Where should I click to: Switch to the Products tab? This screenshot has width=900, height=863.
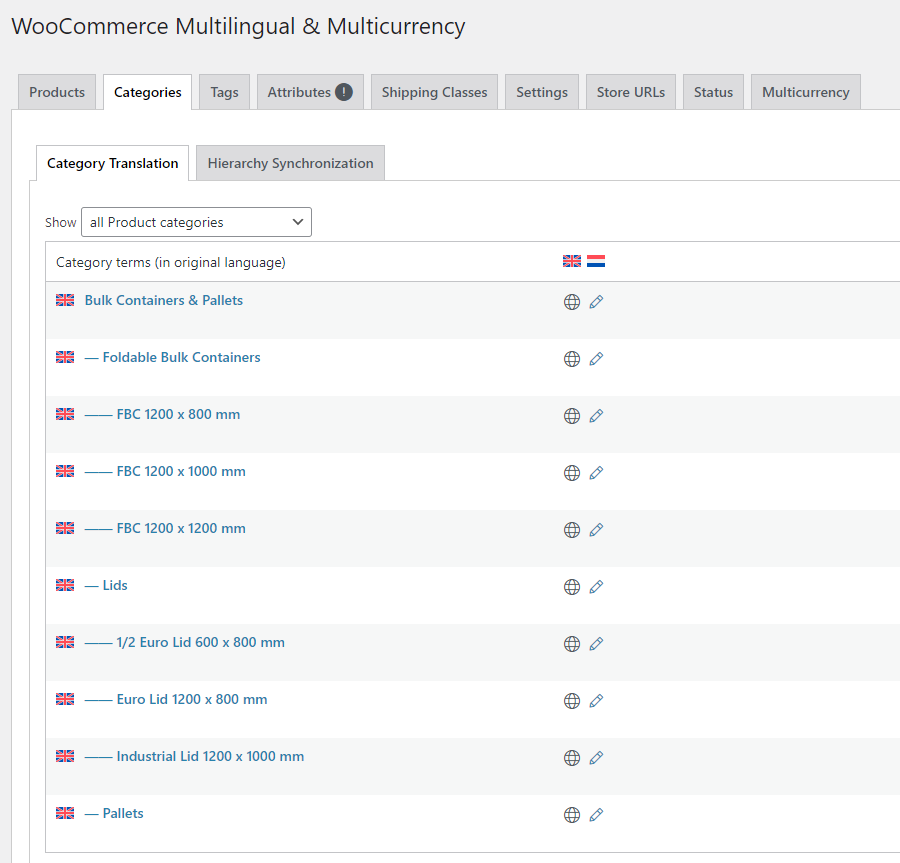(x=57, y=92)
